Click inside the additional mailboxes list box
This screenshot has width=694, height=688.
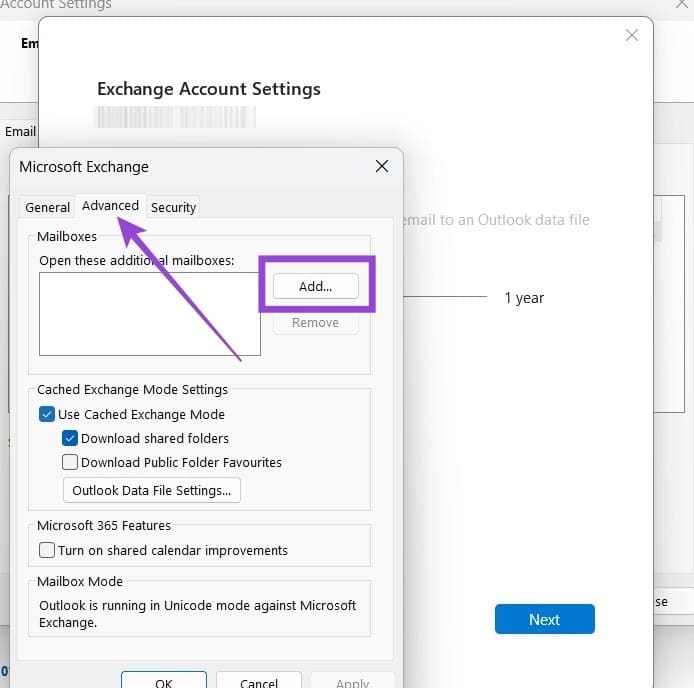click(x=150, y=313)
